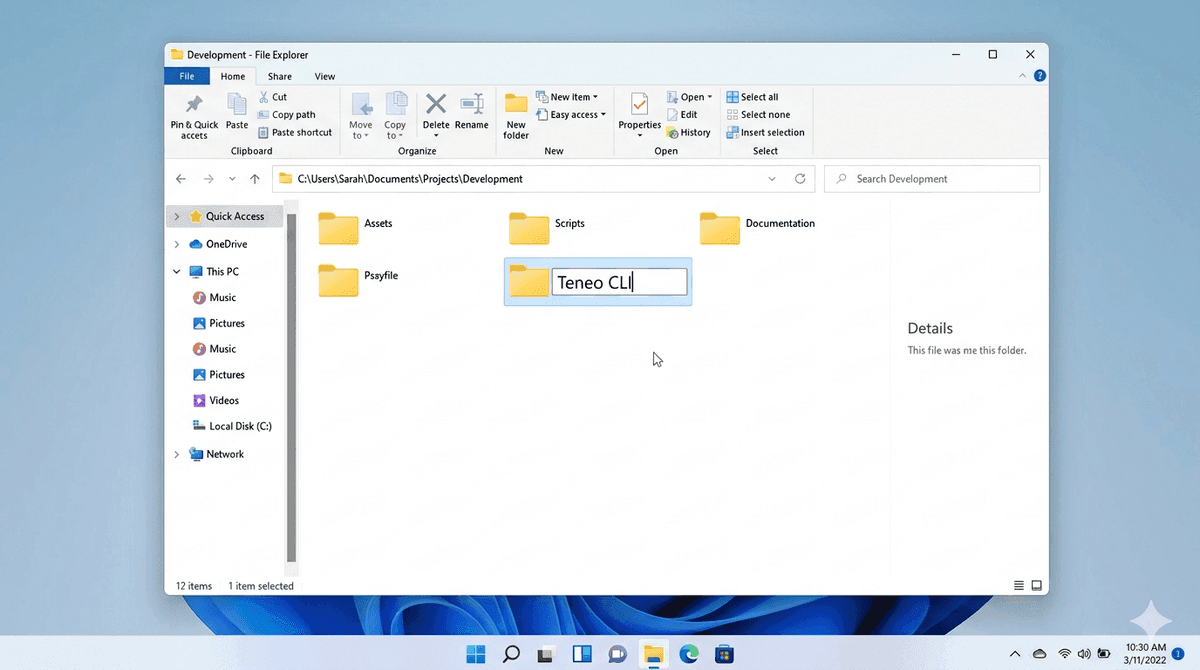Viewport: 1200px width, 670px height.
Task: Switch to details view
Action: (1018, 584)
